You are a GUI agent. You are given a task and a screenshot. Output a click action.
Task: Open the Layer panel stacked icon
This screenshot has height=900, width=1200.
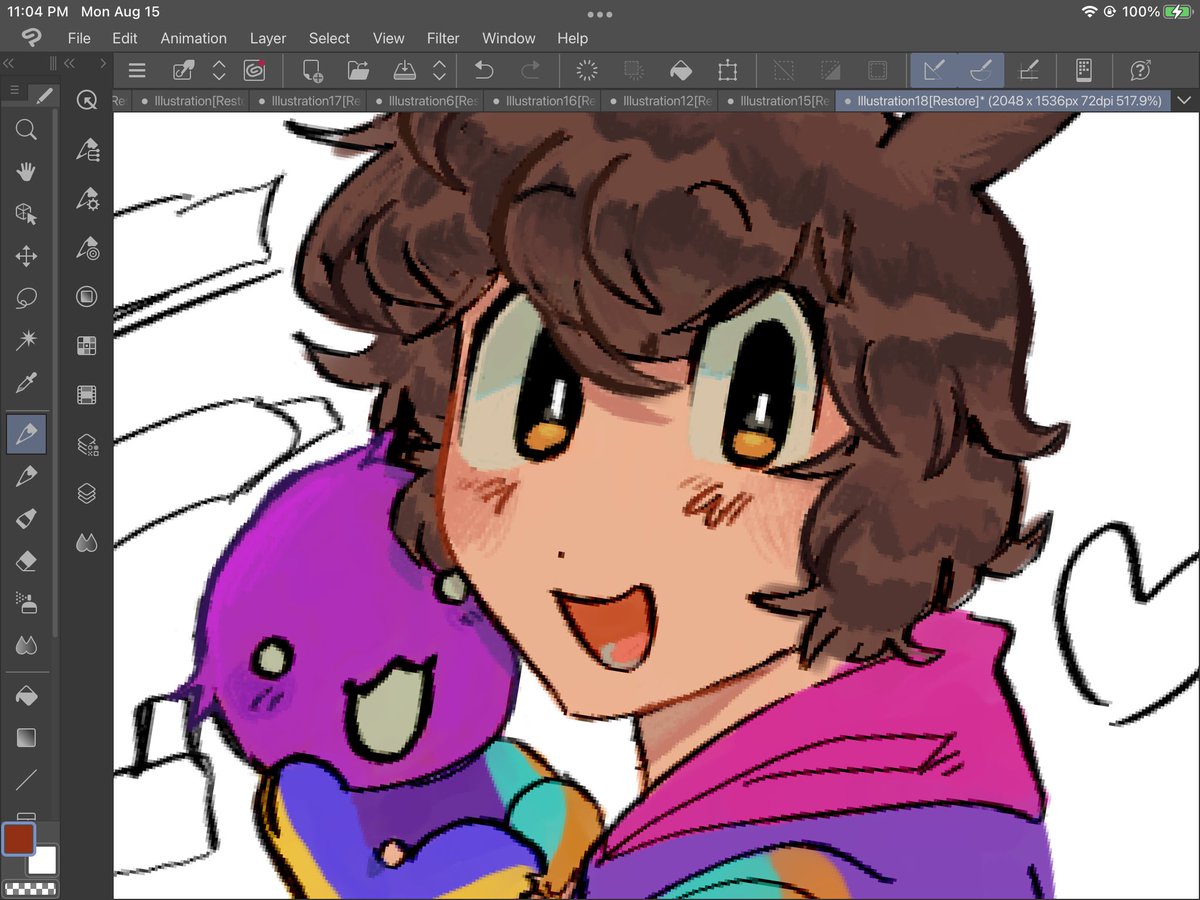tap(87, 492)
